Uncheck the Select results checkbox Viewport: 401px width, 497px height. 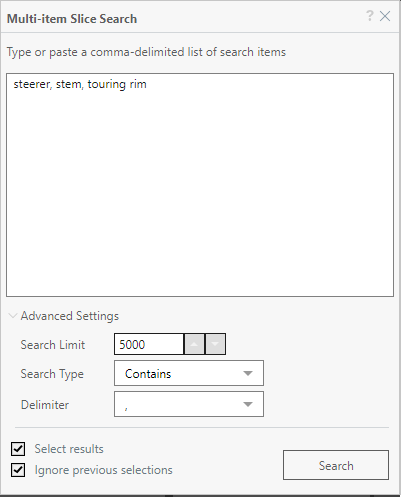[18, 449]
